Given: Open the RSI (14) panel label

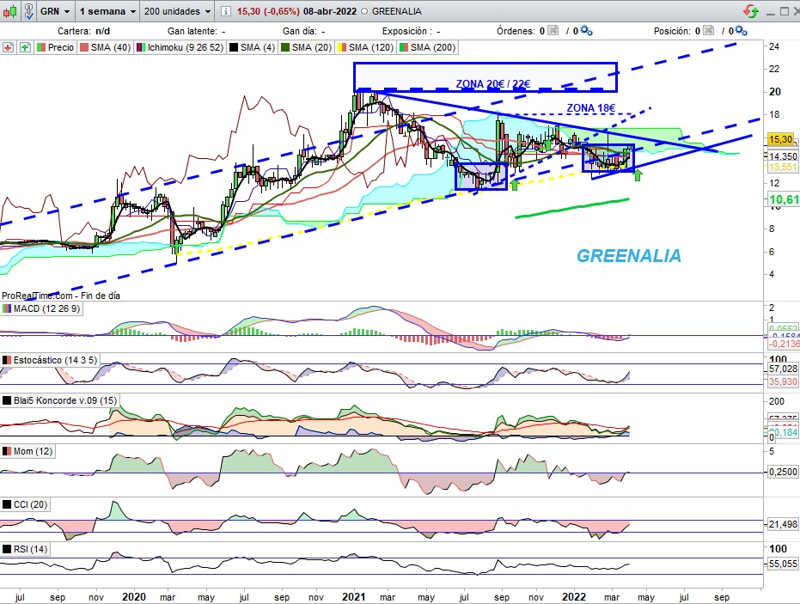Looking at the screenshot, I should [x=25, y=549].
